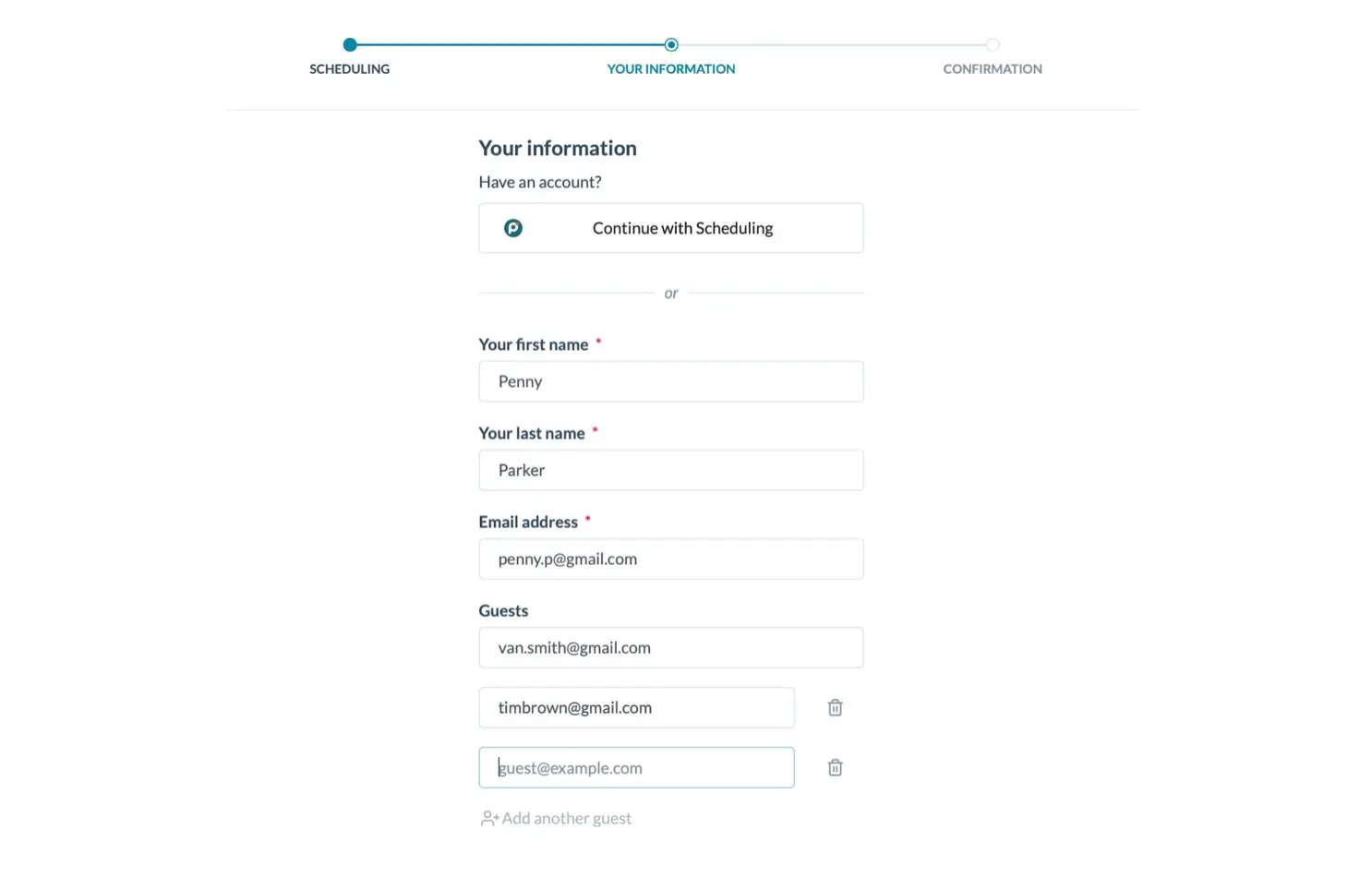Click the person-plus add guest icon
This screenshot has height=878, width=1372.
click(489, 818)
